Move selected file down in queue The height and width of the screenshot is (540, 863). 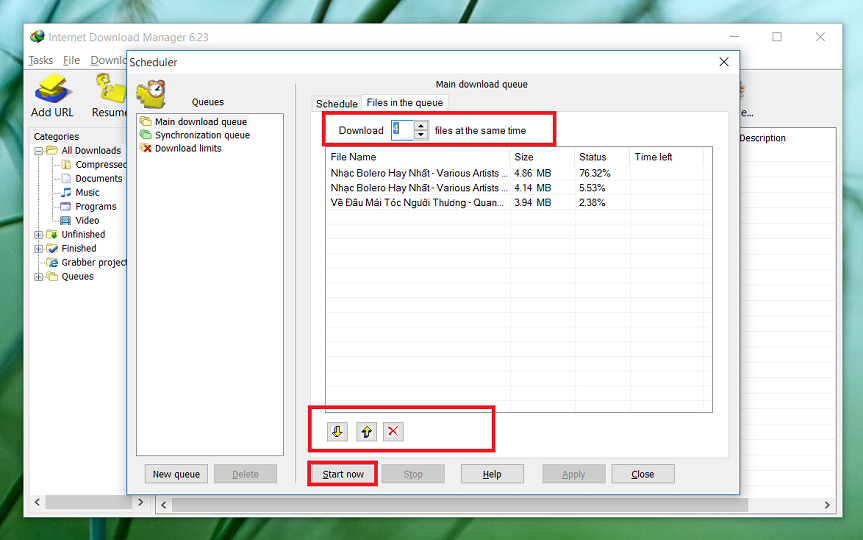click(337, 432)
